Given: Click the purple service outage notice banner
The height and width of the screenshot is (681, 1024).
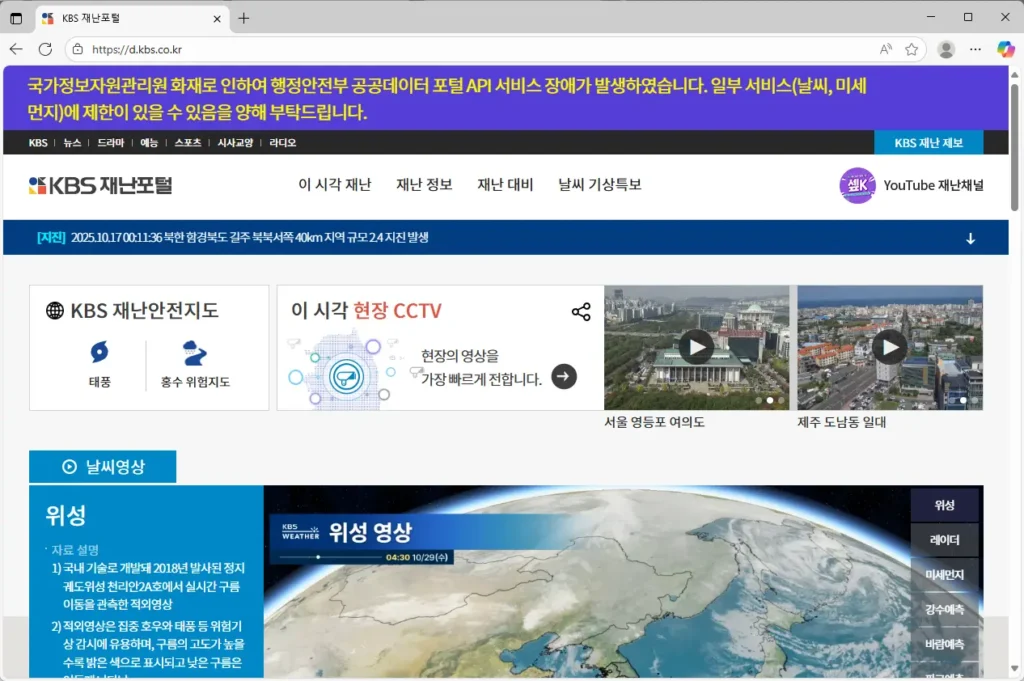Looking at the screenshot, I should point(505,98).
